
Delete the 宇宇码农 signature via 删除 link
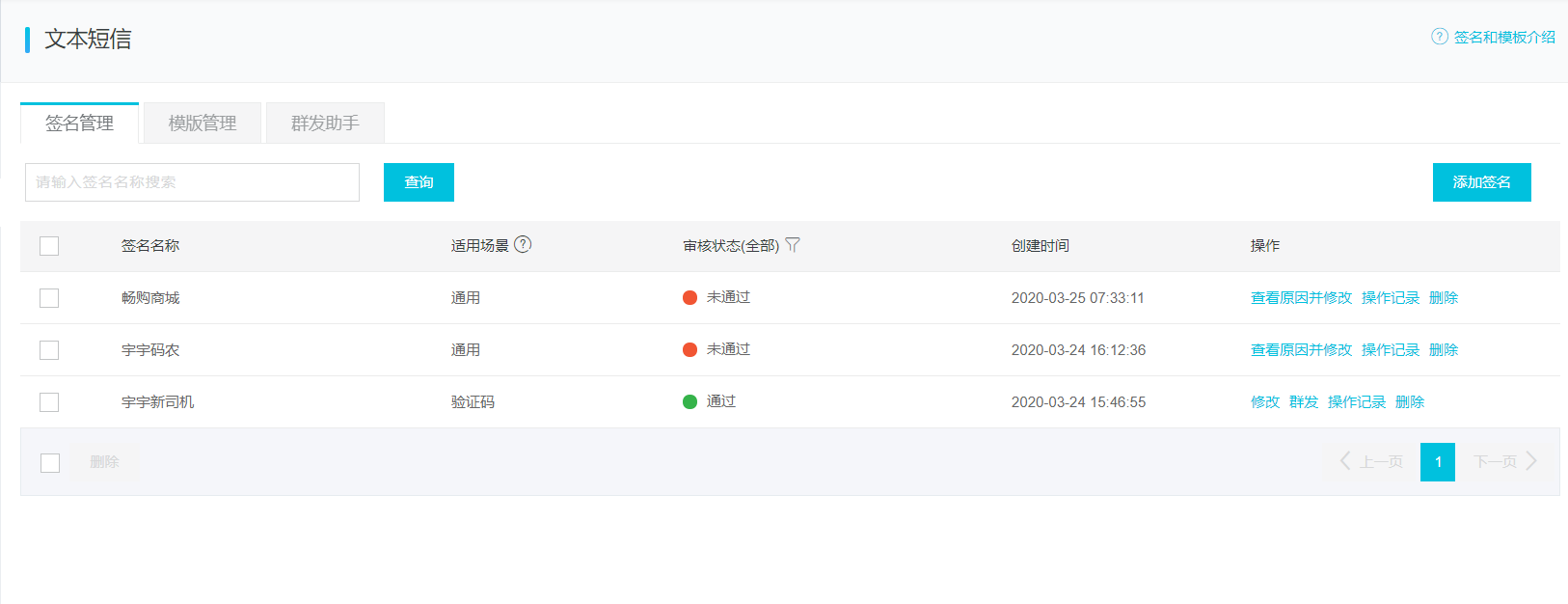pyautogui.click(x=1443, y=350)
